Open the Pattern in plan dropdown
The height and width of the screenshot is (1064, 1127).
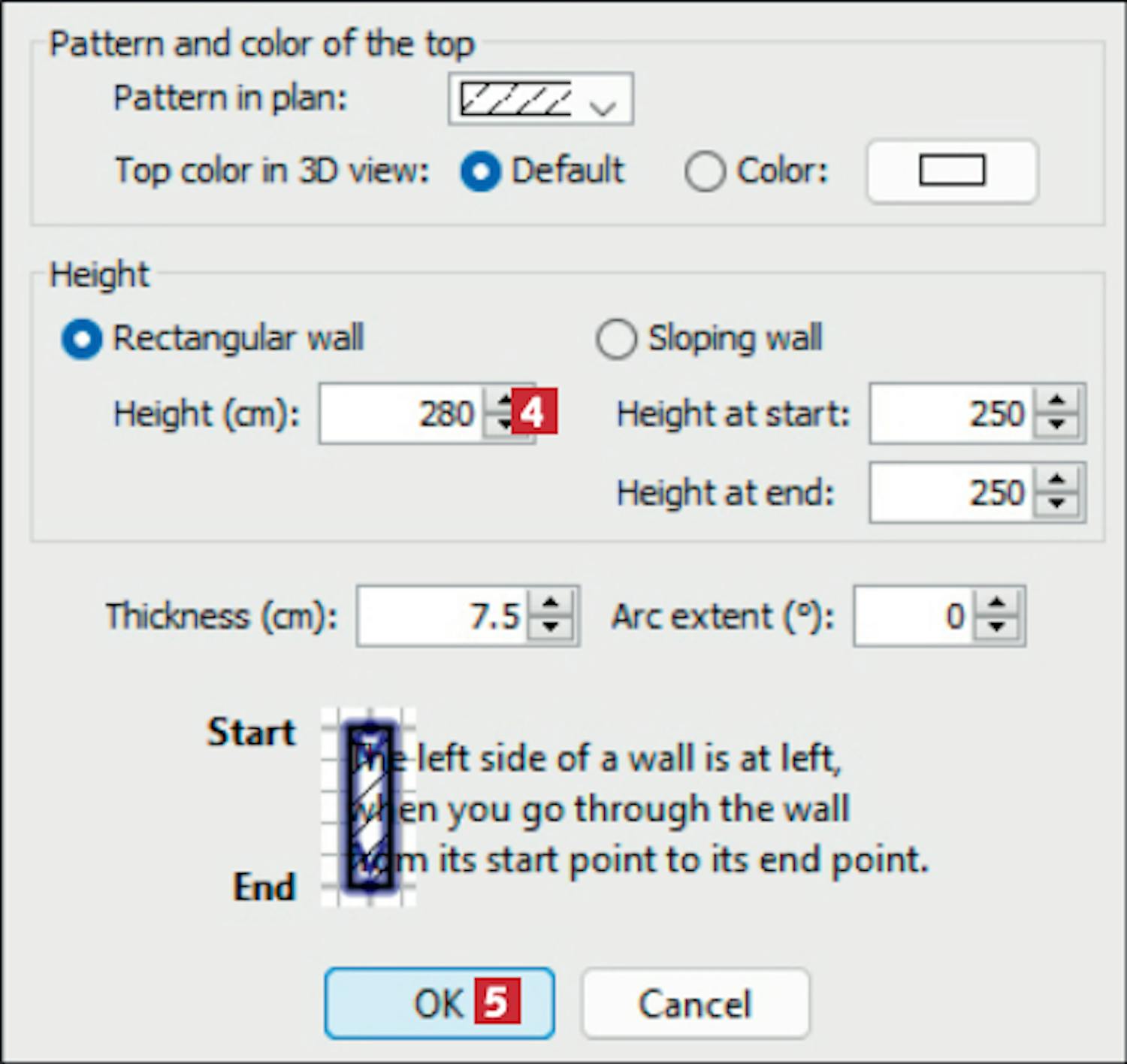[x=540, y=99]
